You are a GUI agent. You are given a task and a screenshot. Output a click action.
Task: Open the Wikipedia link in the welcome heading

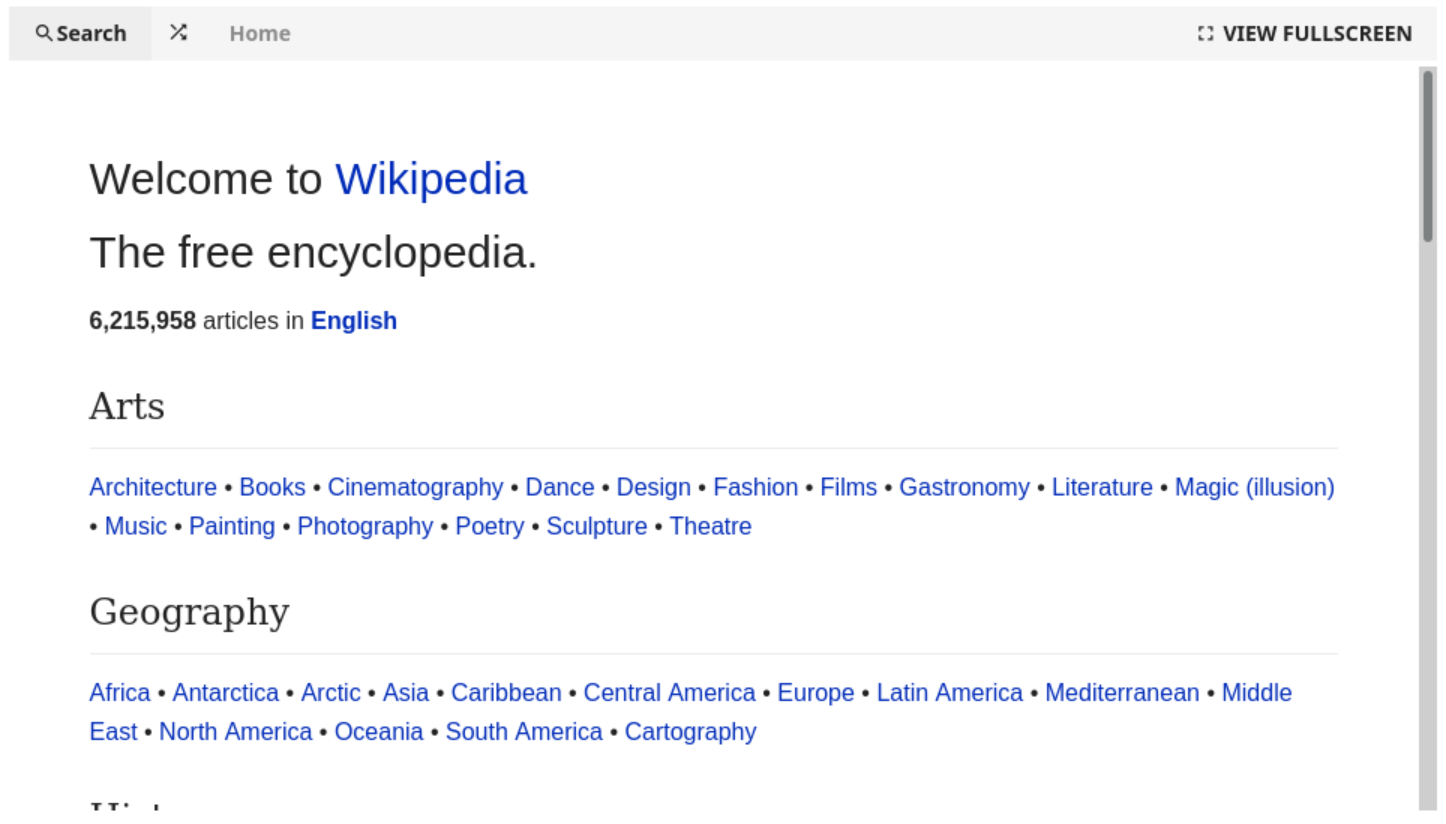point(432,179)
